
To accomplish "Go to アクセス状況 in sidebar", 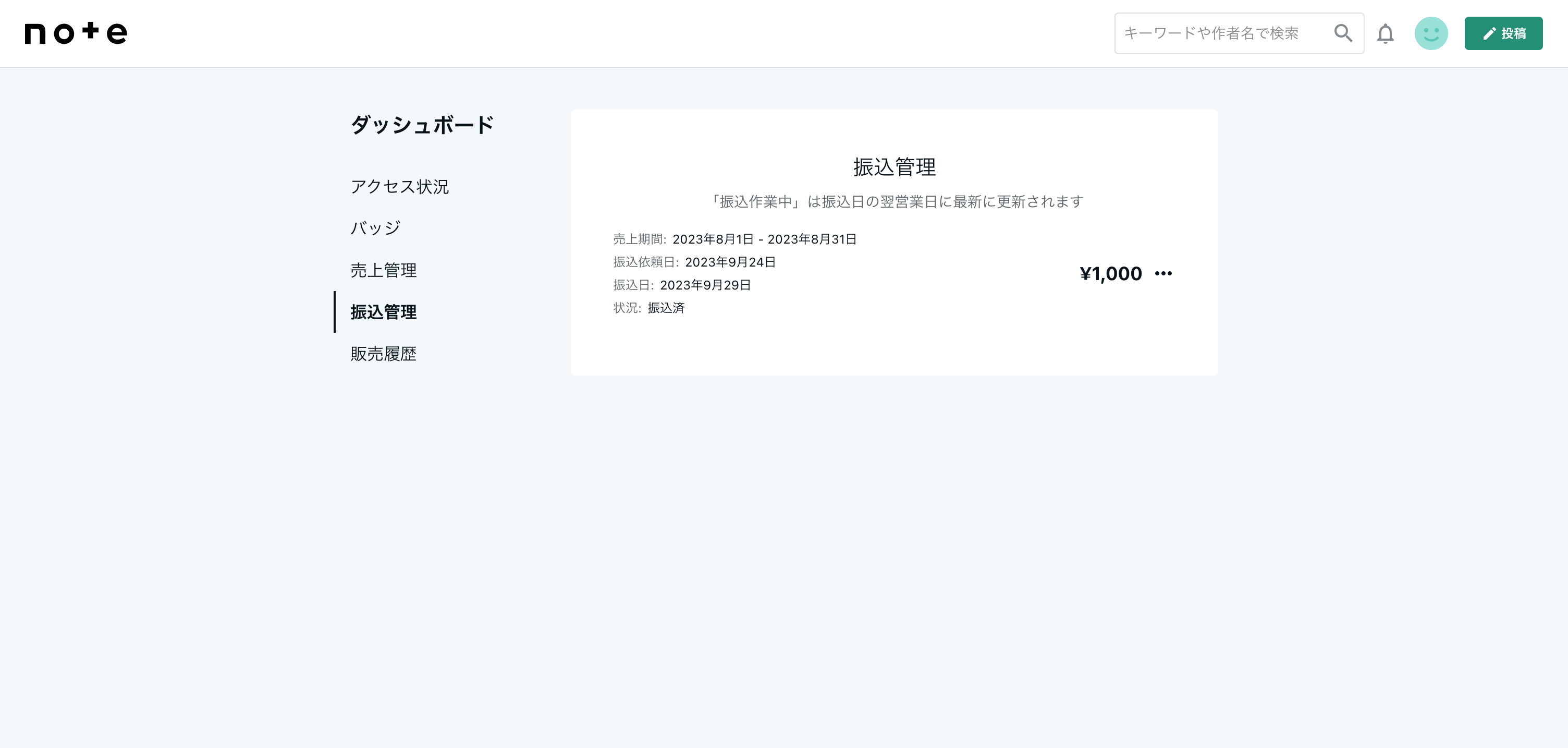I will pos(400,186).
